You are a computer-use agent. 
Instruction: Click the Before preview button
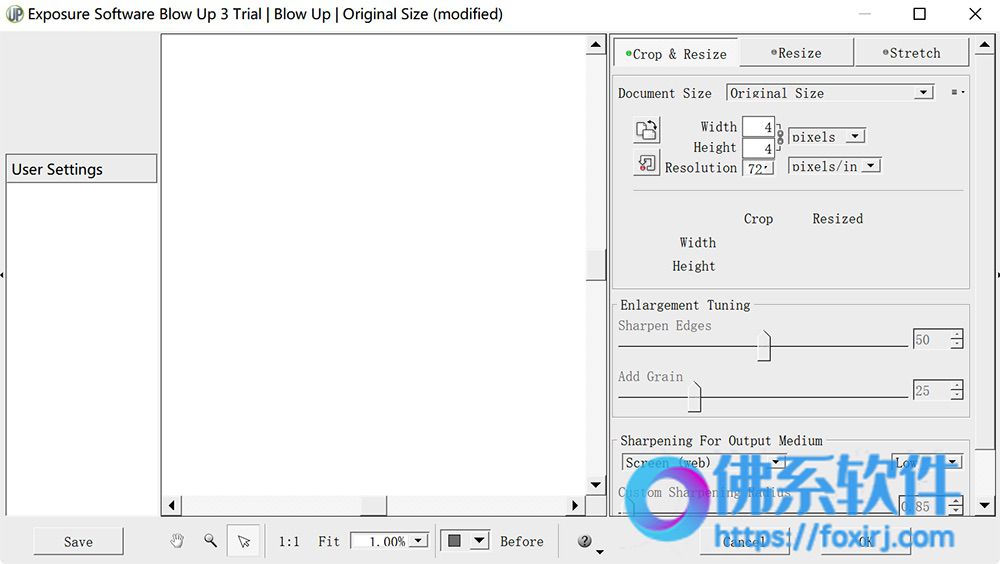pos(522,541)
